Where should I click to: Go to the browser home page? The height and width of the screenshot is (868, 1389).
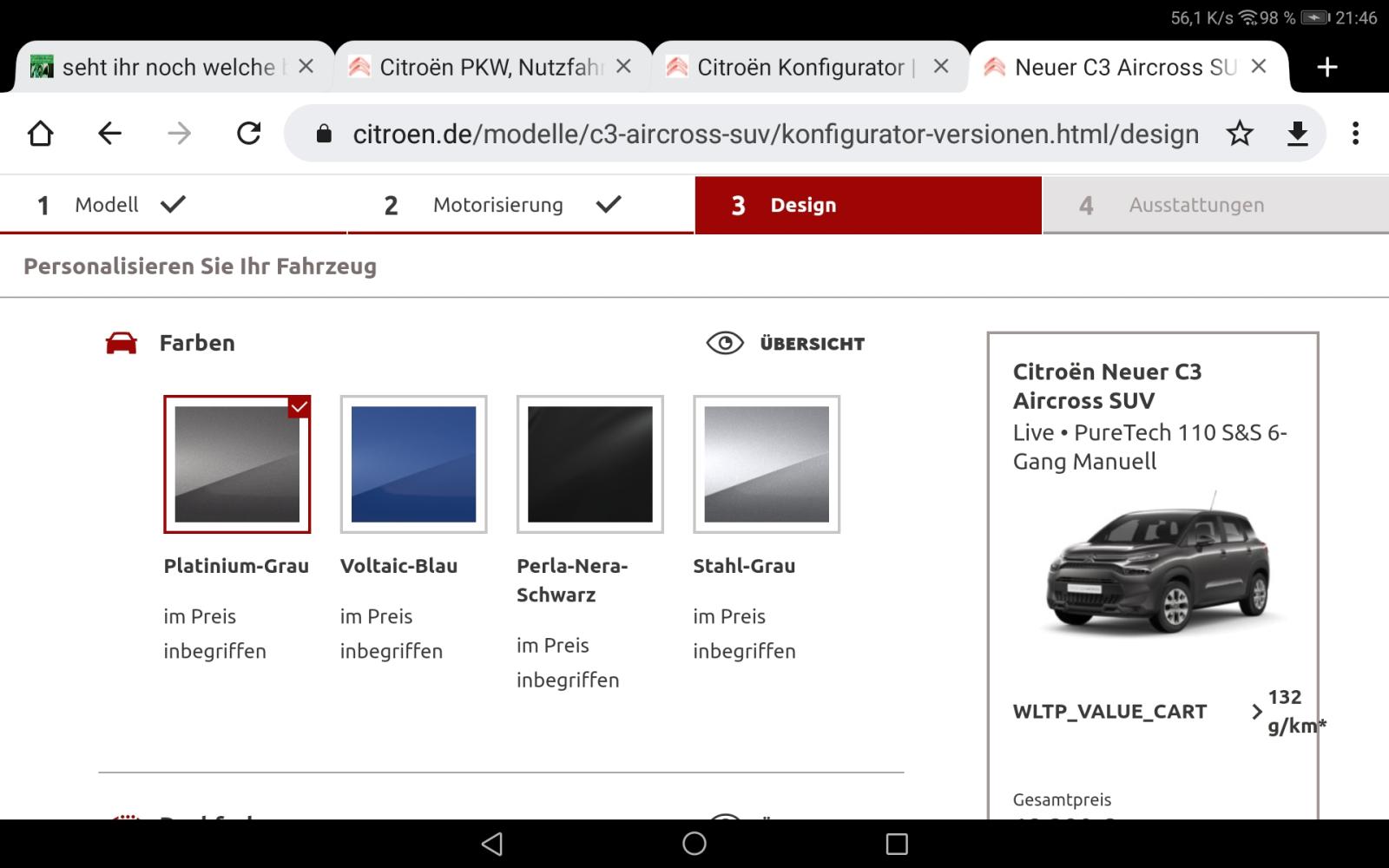[41, 134]
